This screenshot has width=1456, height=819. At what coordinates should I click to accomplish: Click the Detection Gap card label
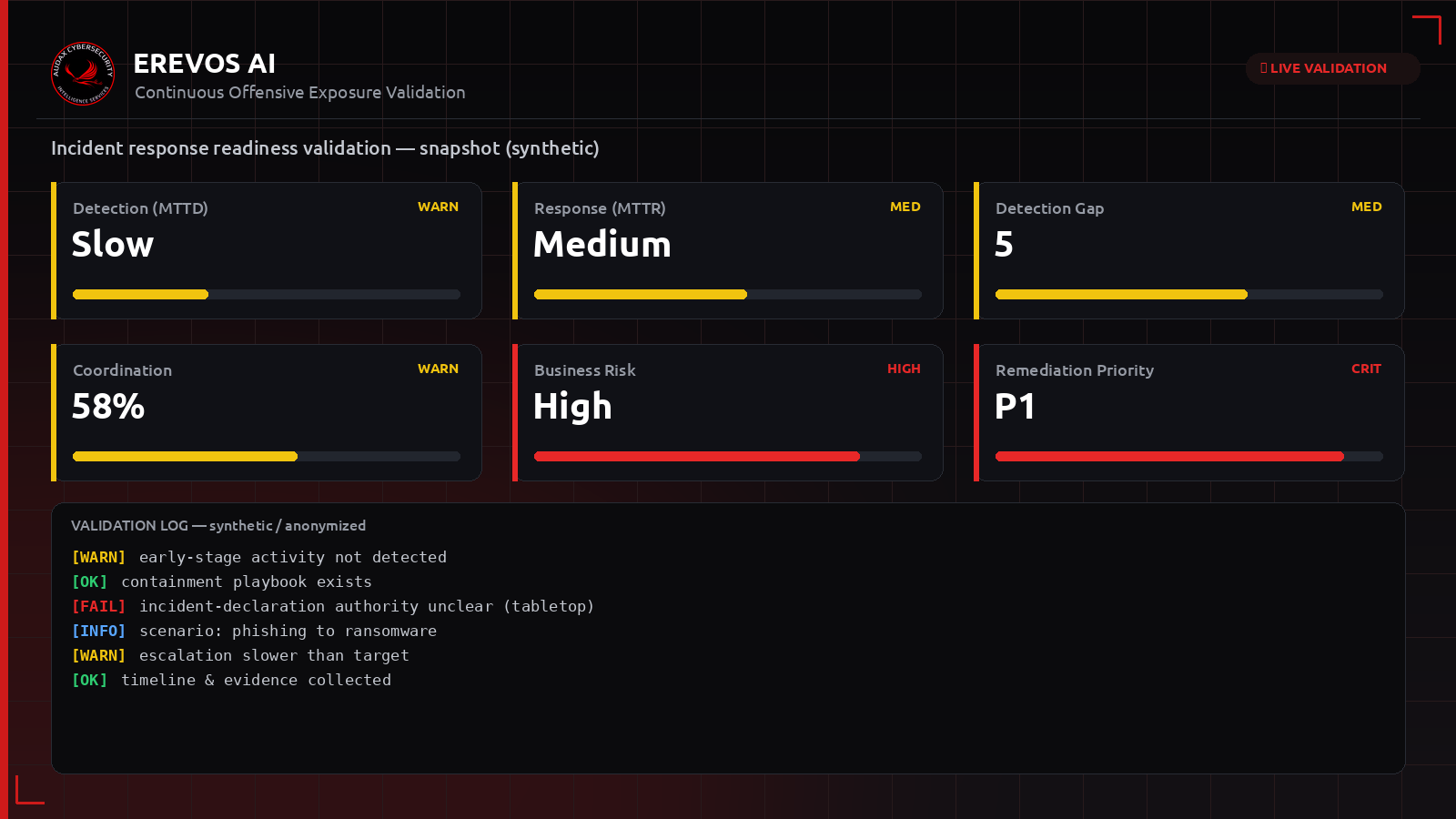(x=1049, y=208)
